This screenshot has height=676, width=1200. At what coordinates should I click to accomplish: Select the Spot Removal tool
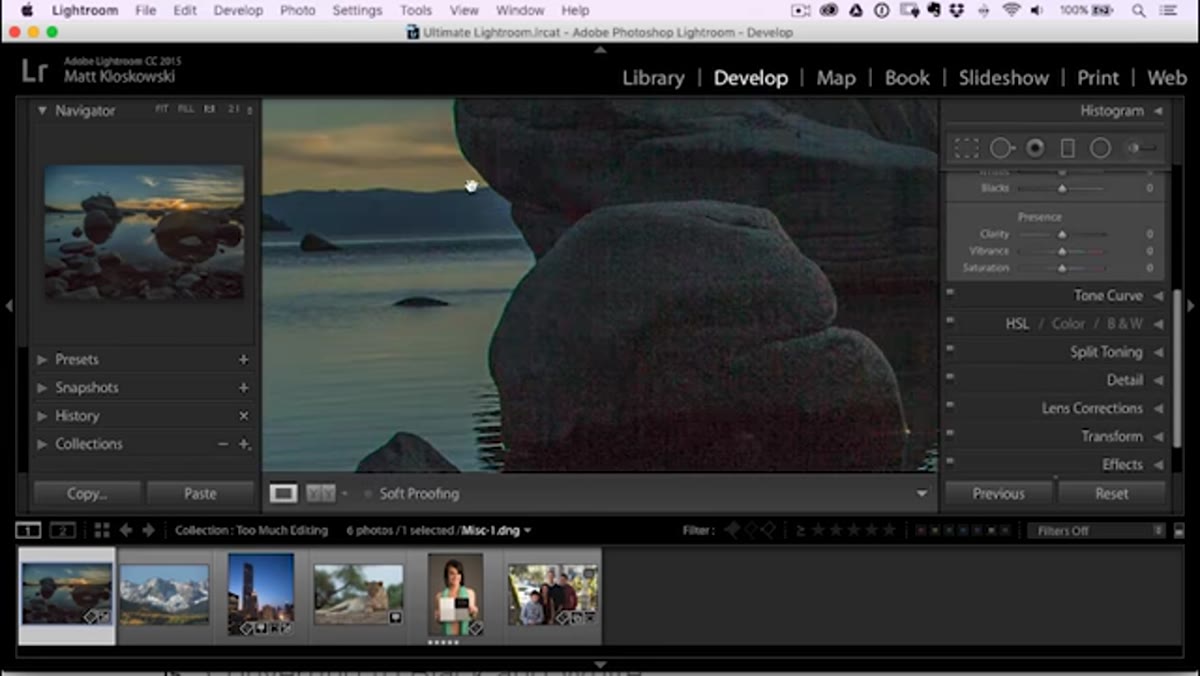pyautogui.click(x=1002, y=148)
